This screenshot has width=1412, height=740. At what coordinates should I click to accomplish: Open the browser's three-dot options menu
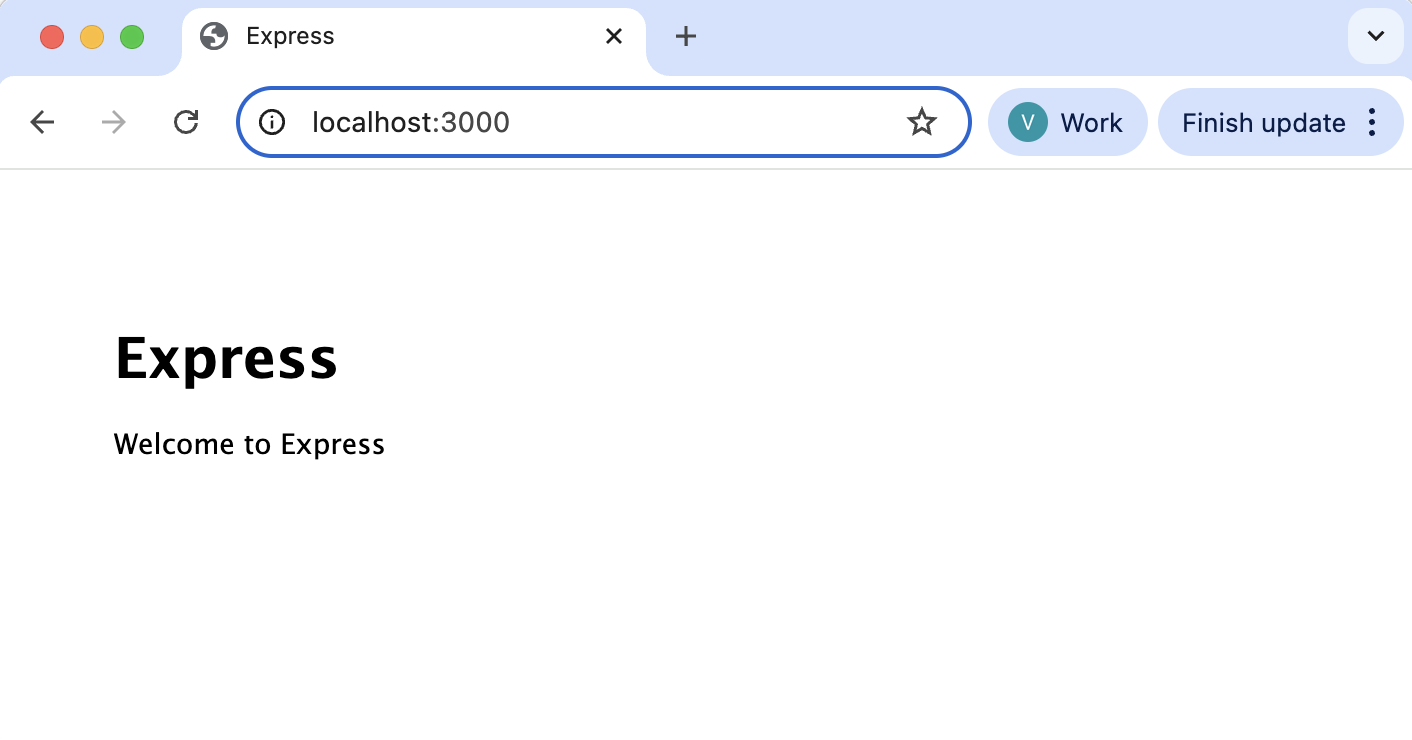tap(1372, 122)
